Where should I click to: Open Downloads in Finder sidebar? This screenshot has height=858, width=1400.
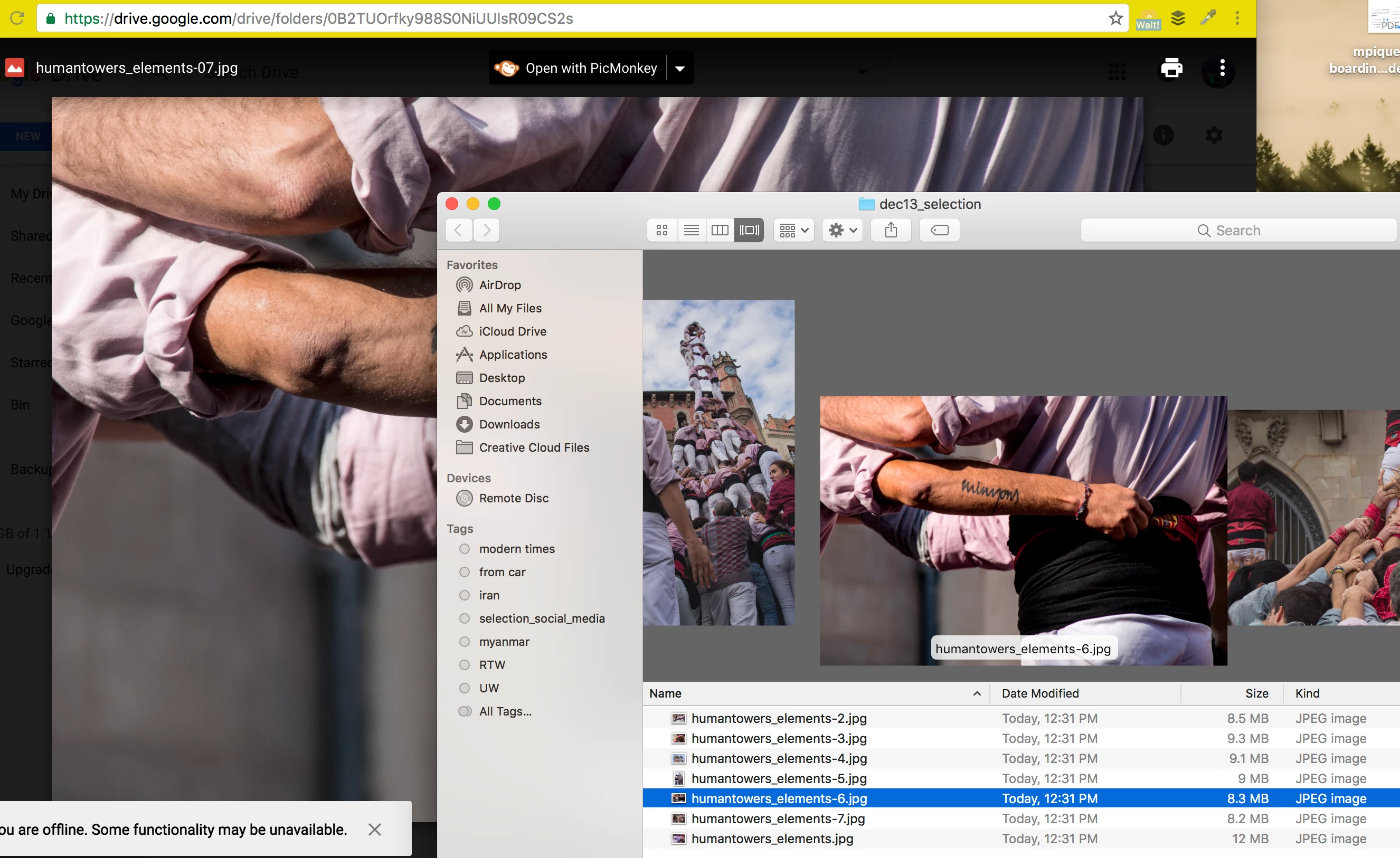tap(509, 424)
